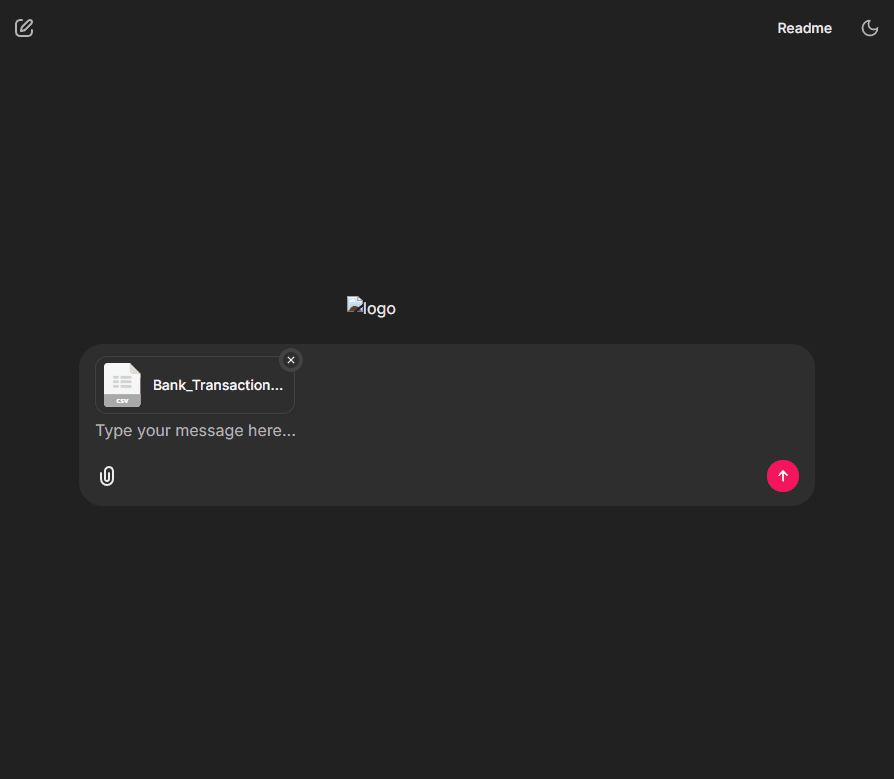Start a new chat with the compose icon

click(24, 28)
